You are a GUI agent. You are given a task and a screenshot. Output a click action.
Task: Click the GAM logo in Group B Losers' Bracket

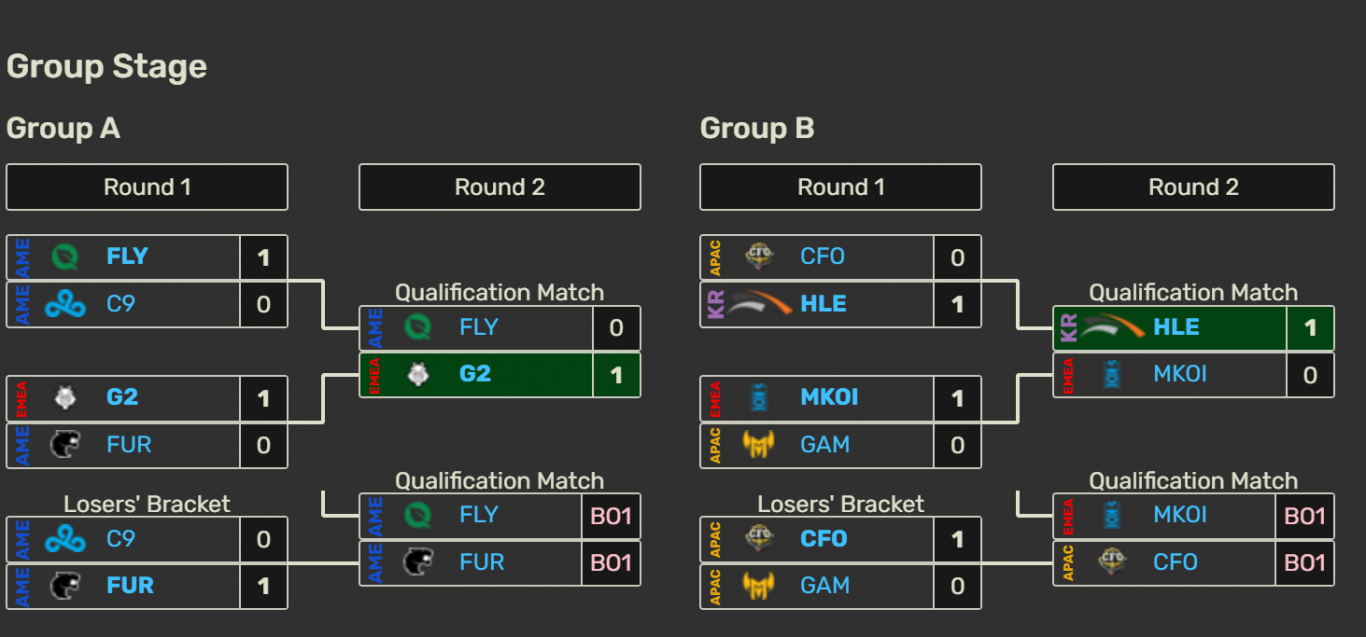click(x=759, y=586)
